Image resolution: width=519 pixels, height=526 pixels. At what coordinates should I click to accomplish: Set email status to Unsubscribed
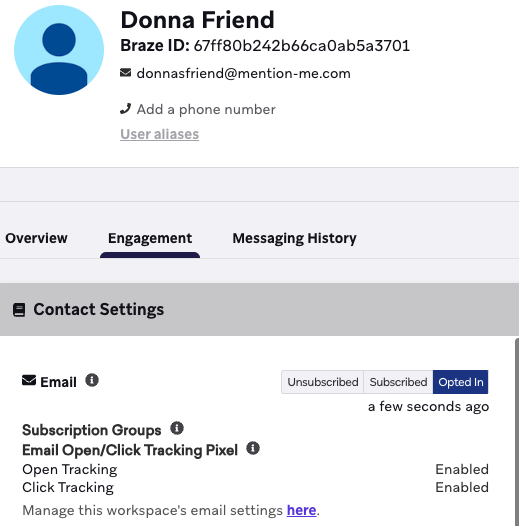coord(323,382)
